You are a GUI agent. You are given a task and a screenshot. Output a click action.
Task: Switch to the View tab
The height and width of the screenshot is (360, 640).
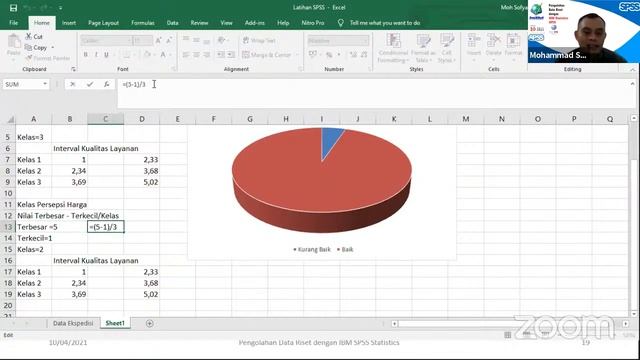point(226,23)
